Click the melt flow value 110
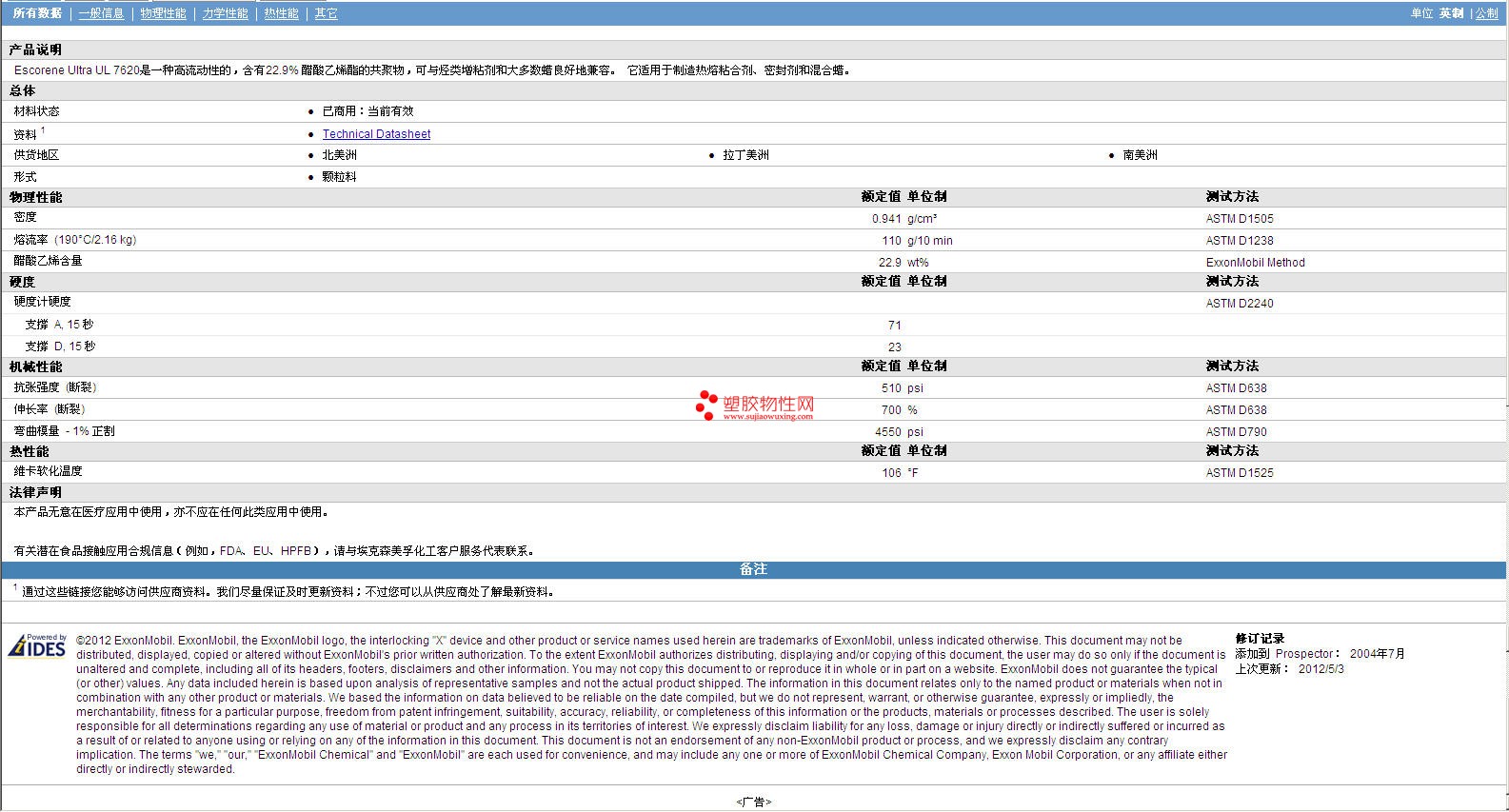This screenshot has width=1509, height=812. pyautogui.click(x=891, y=241)
